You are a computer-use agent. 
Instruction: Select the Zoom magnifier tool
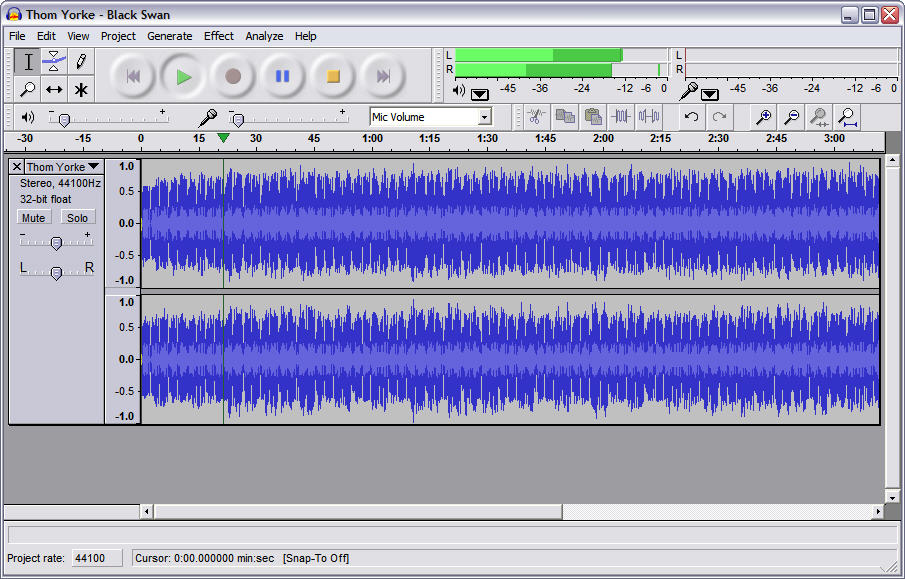[x=27, y=89]
